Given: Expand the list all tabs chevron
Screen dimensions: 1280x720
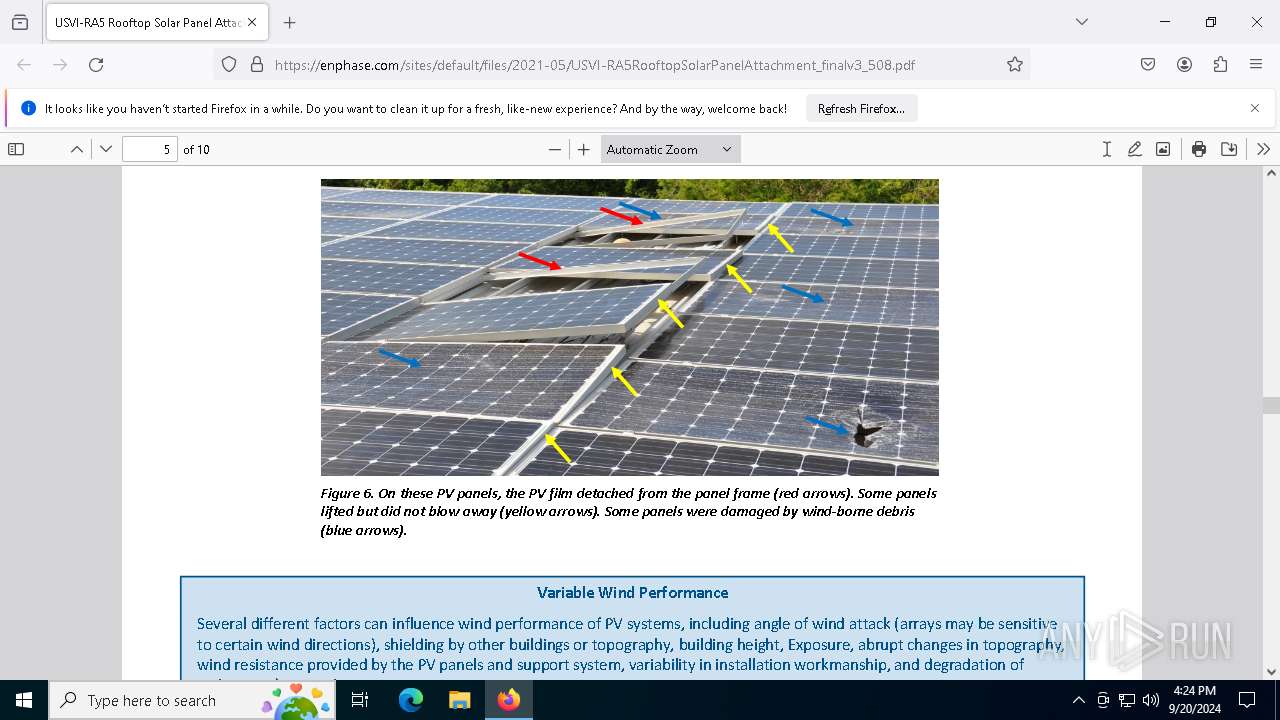Looking at the screenshot, I should [x=1081, y=22].
